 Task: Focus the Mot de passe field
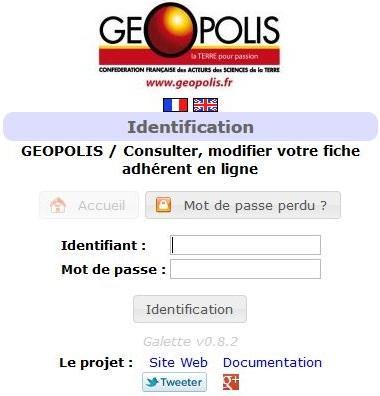(x=245, y=269)
